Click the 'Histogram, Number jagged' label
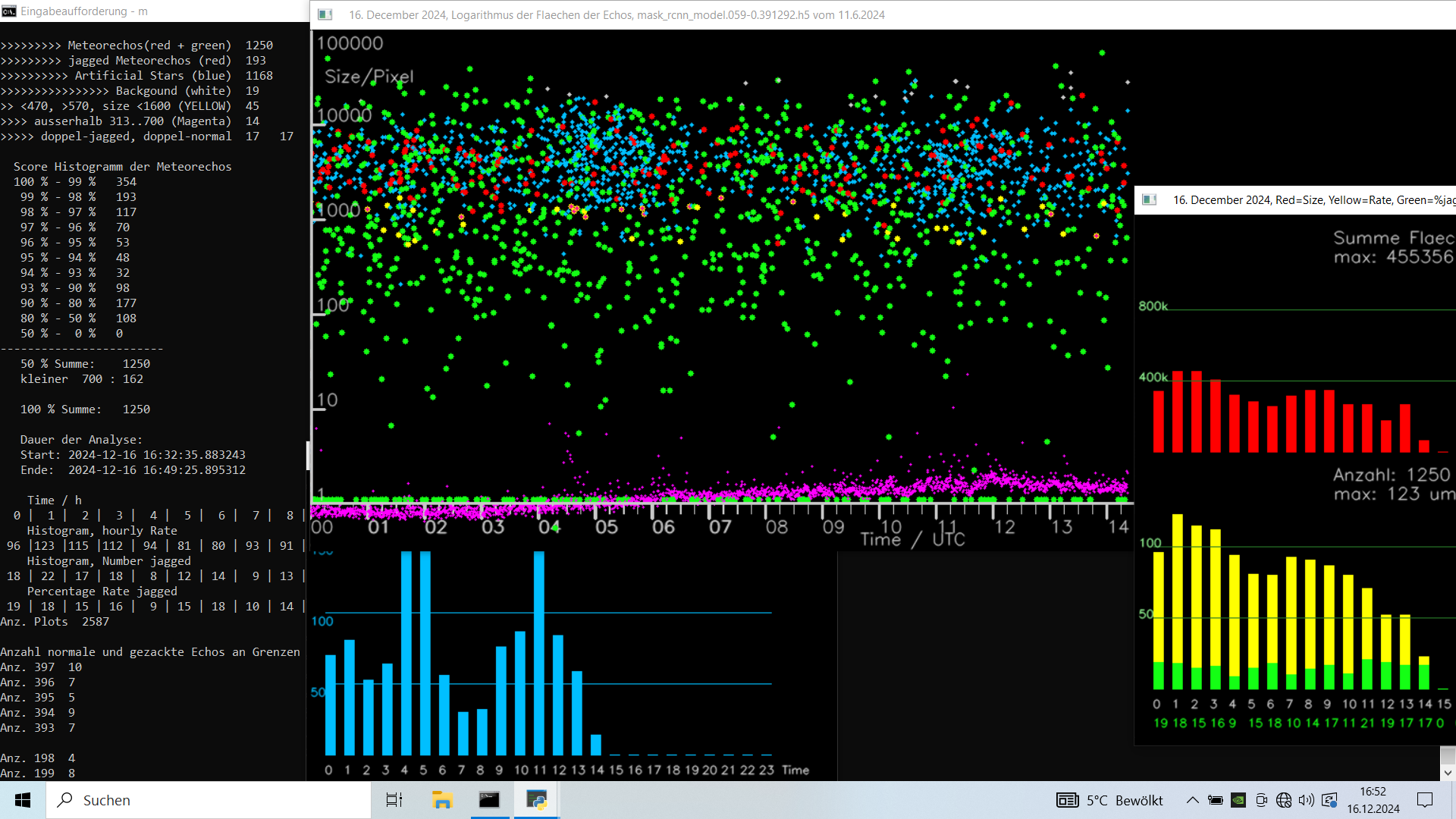 pos(109,561)
